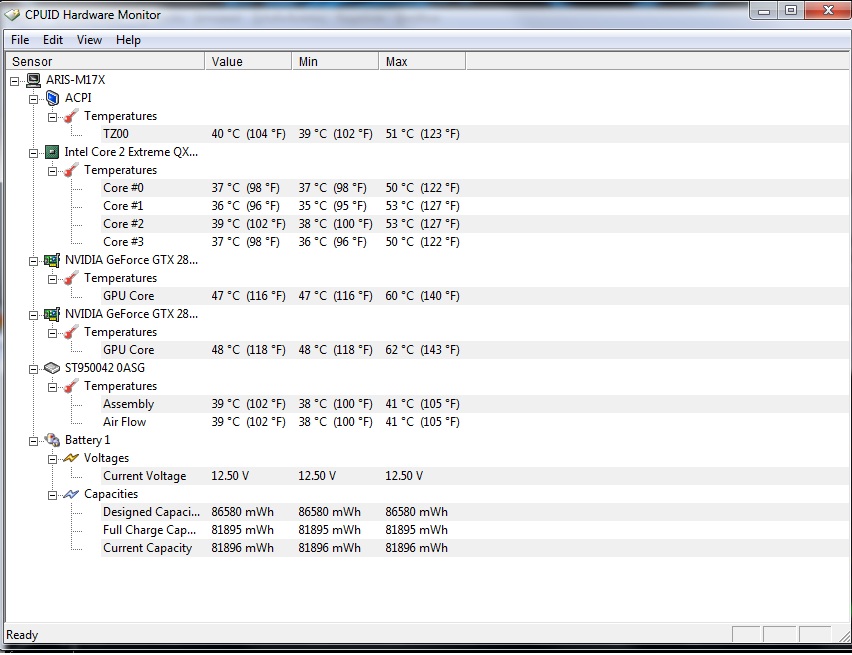Click the Capacities graph icon
Viewport: 852px width, 655px height.
click(x=71, y=494)
